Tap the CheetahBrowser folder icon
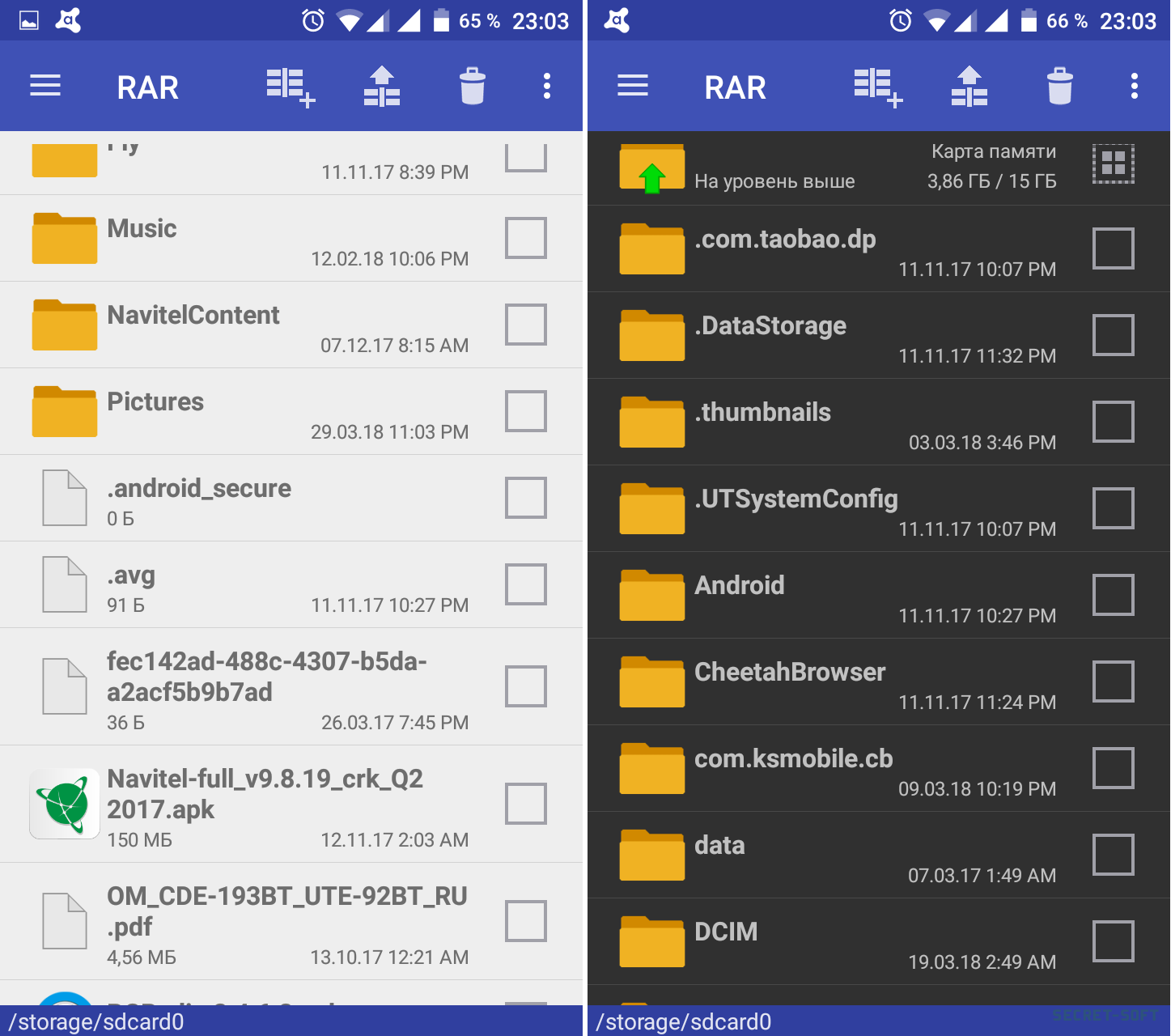 click(652, 681)
